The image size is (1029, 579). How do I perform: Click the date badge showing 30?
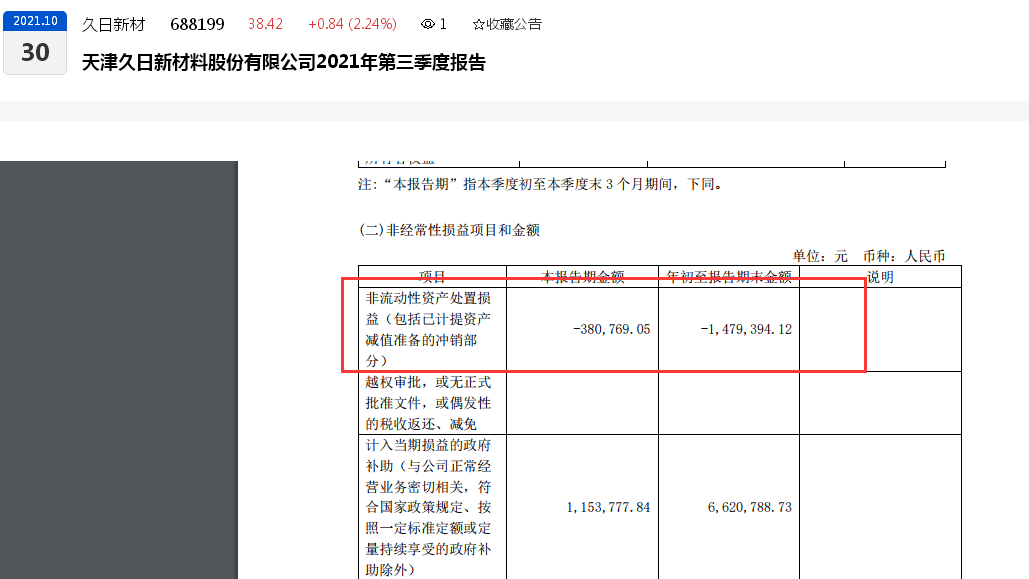(x=35, y=52)
